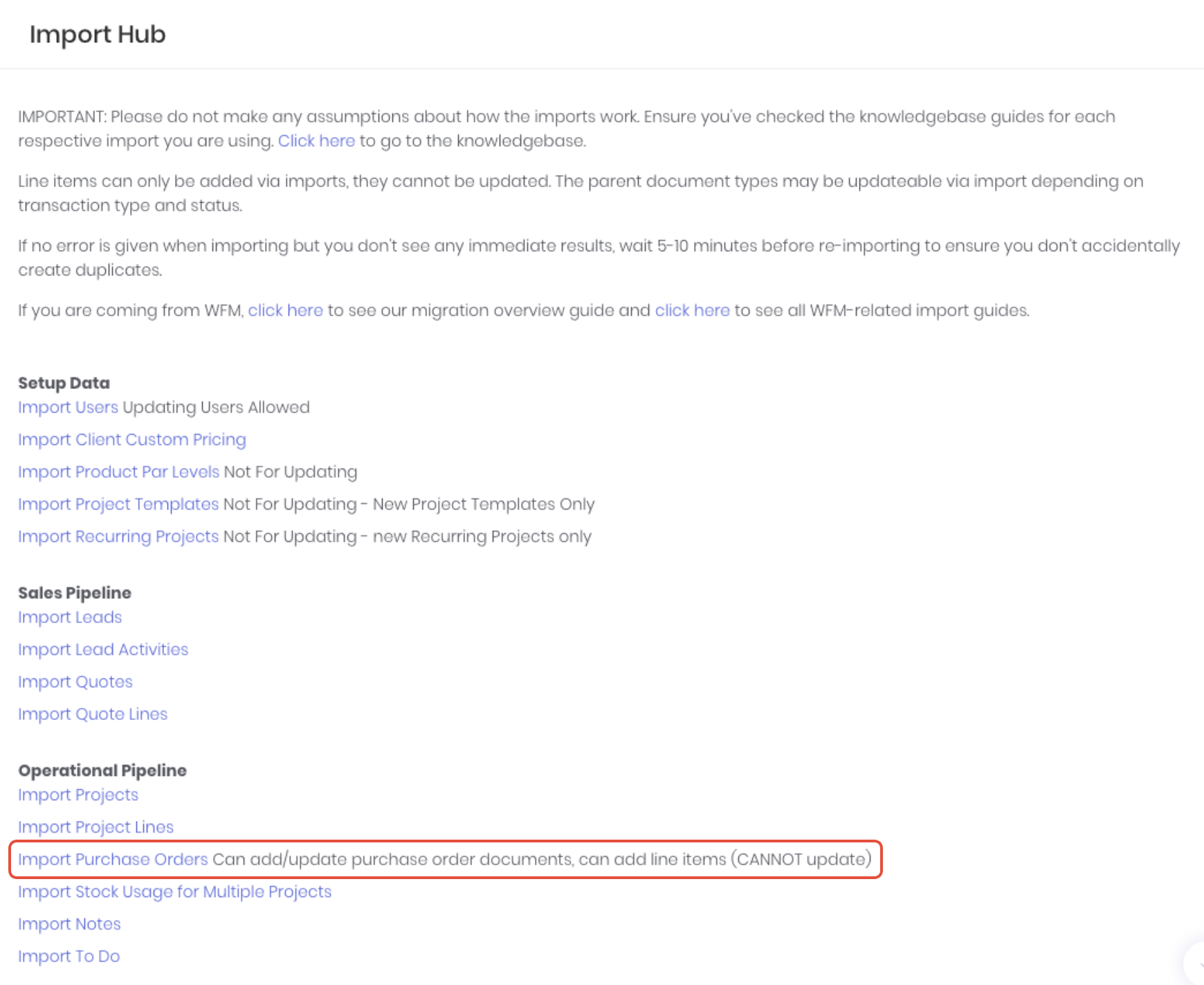Click the Setup Data section heading
The height and width of the screenshot is (985, 1204).
[x=64, y=383]
